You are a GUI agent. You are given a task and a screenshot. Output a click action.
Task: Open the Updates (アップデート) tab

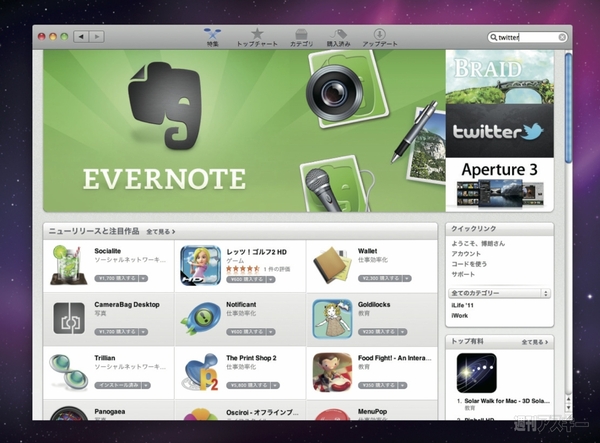(380, 37)
